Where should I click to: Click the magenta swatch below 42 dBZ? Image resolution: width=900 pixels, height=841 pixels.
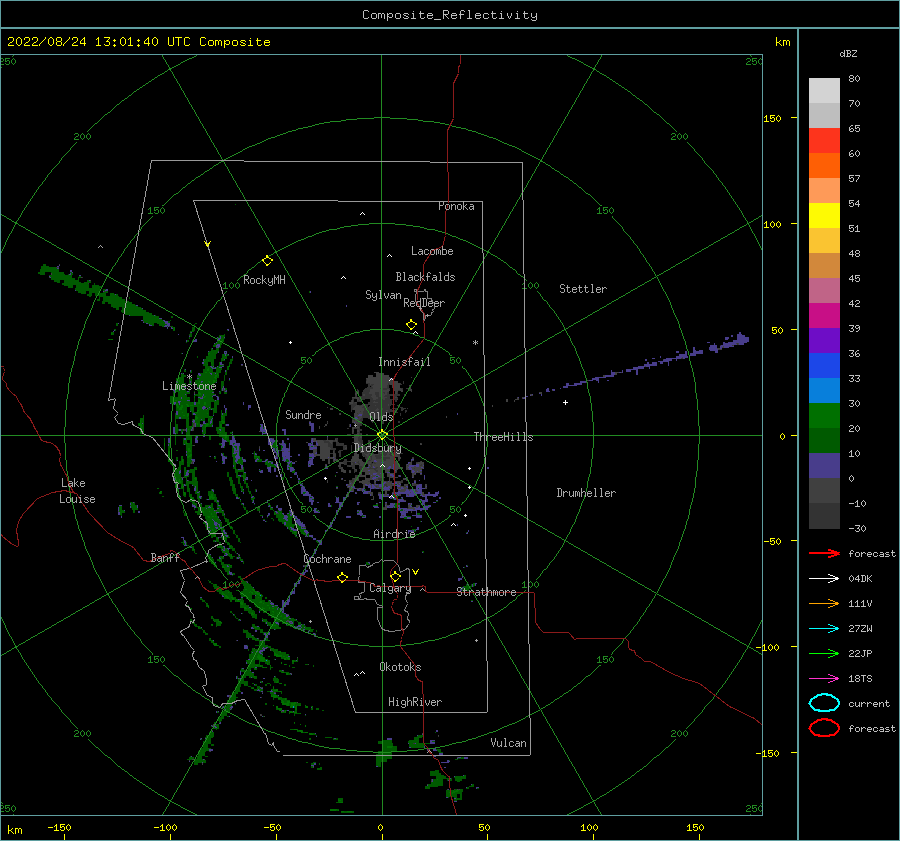pos(824,315)
